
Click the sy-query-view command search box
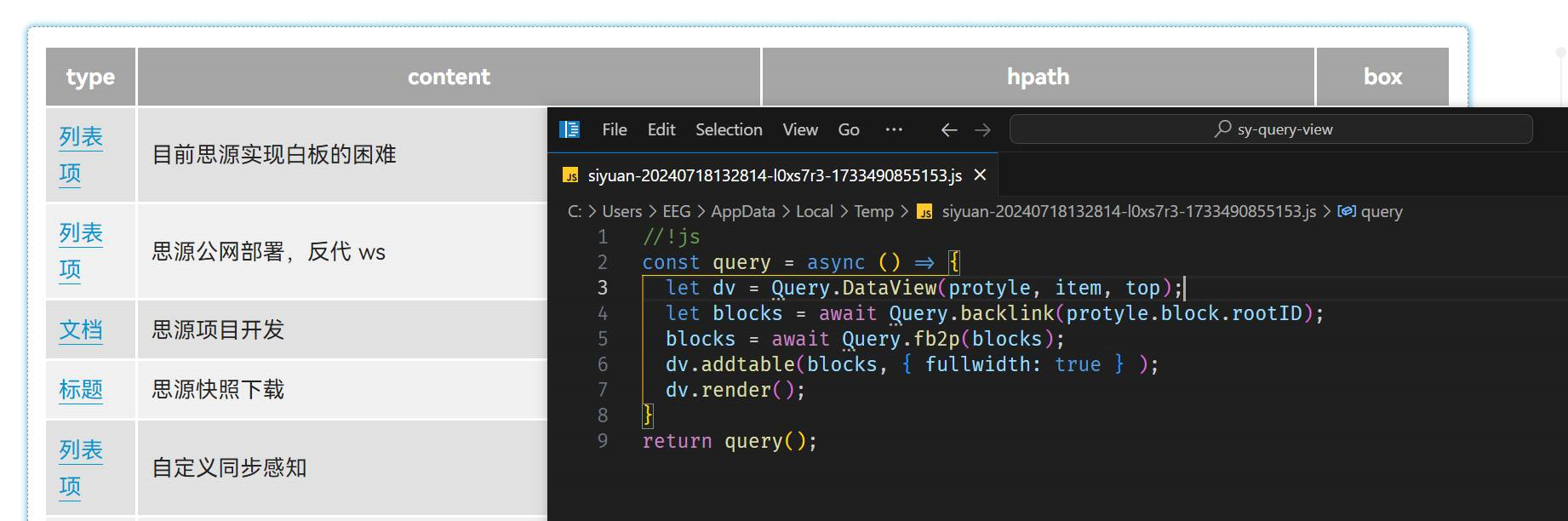point(1271,129)
